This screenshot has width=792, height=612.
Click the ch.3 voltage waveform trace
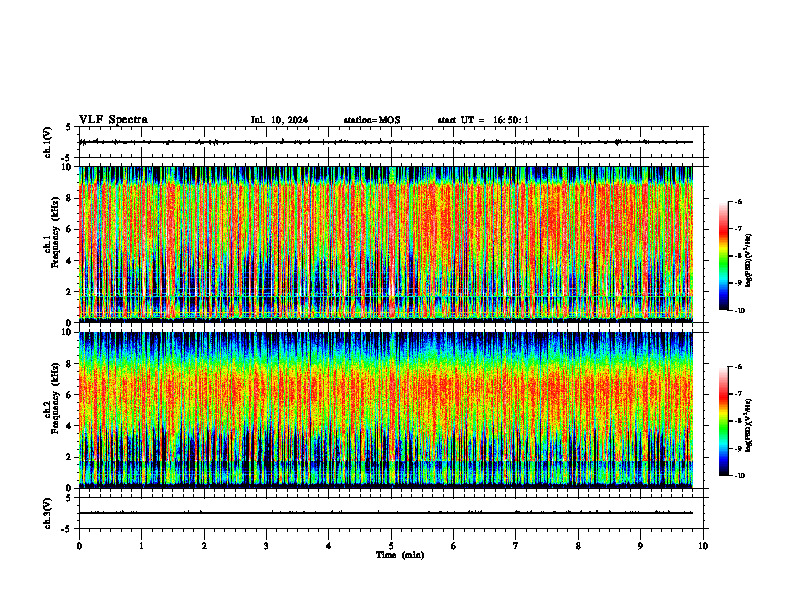click(x=386, y=513)
